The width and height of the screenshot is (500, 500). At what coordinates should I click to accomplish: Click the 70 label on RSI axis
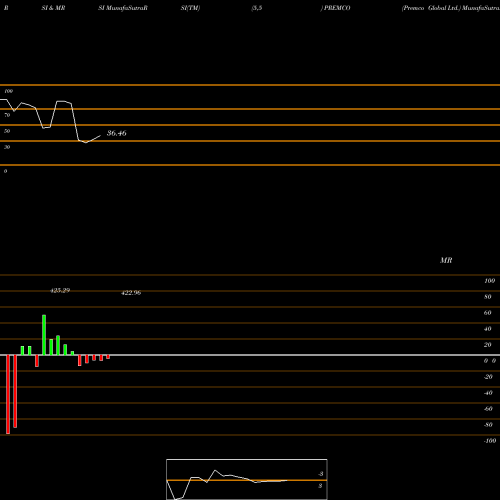[7, 115]
